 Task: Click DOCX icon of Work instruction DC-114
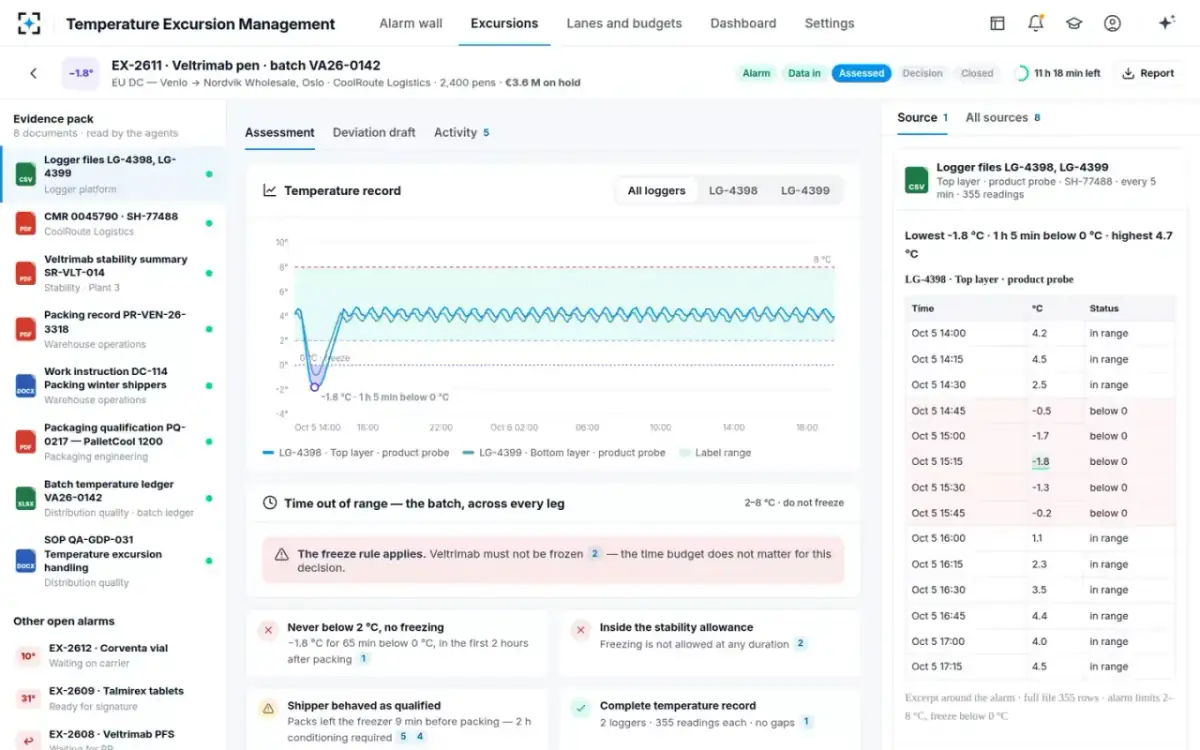pyautogui.click(x=25, y=385)
